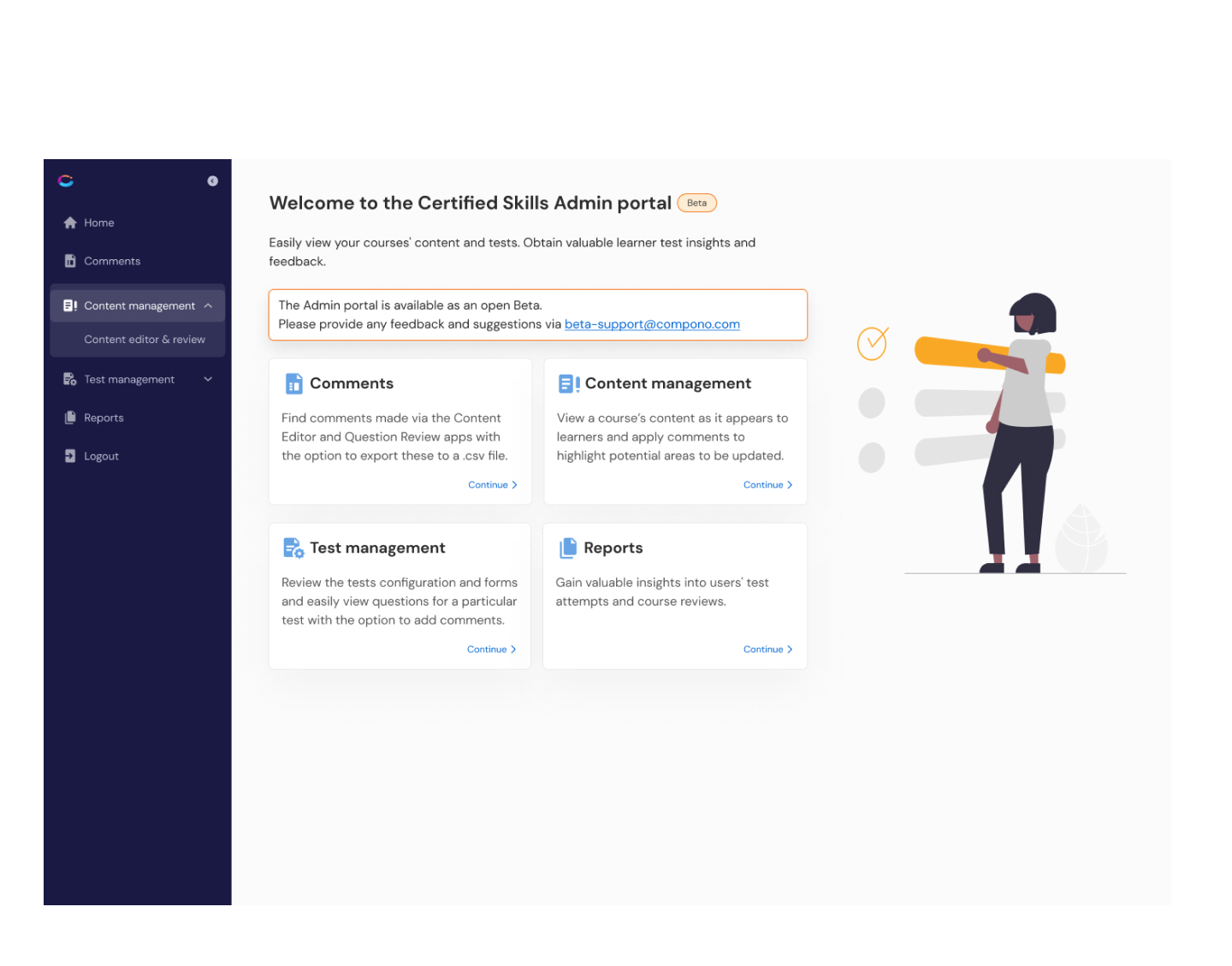1232x966 pixels.
Task: Open Content editor & review submenu item
Action: (x=145, y=340)
